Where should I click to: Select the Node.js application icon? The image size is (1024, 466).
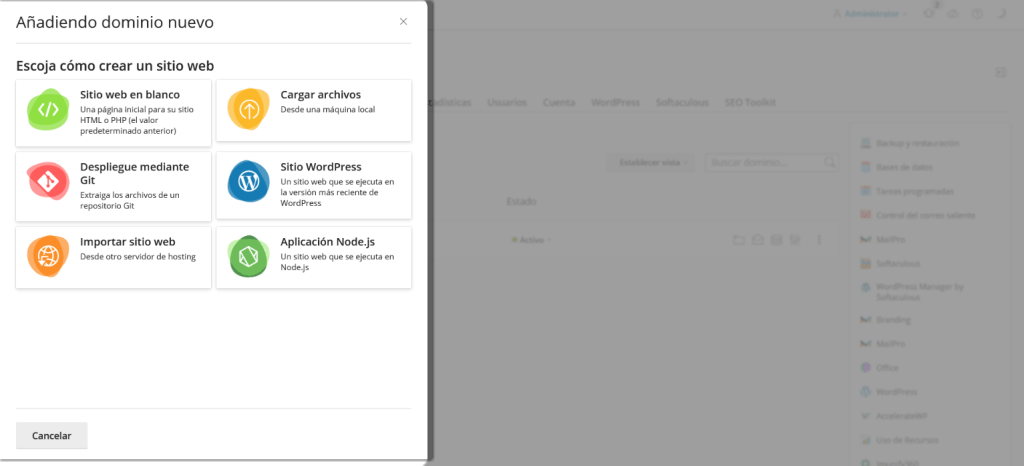click(x=248, y=256)
